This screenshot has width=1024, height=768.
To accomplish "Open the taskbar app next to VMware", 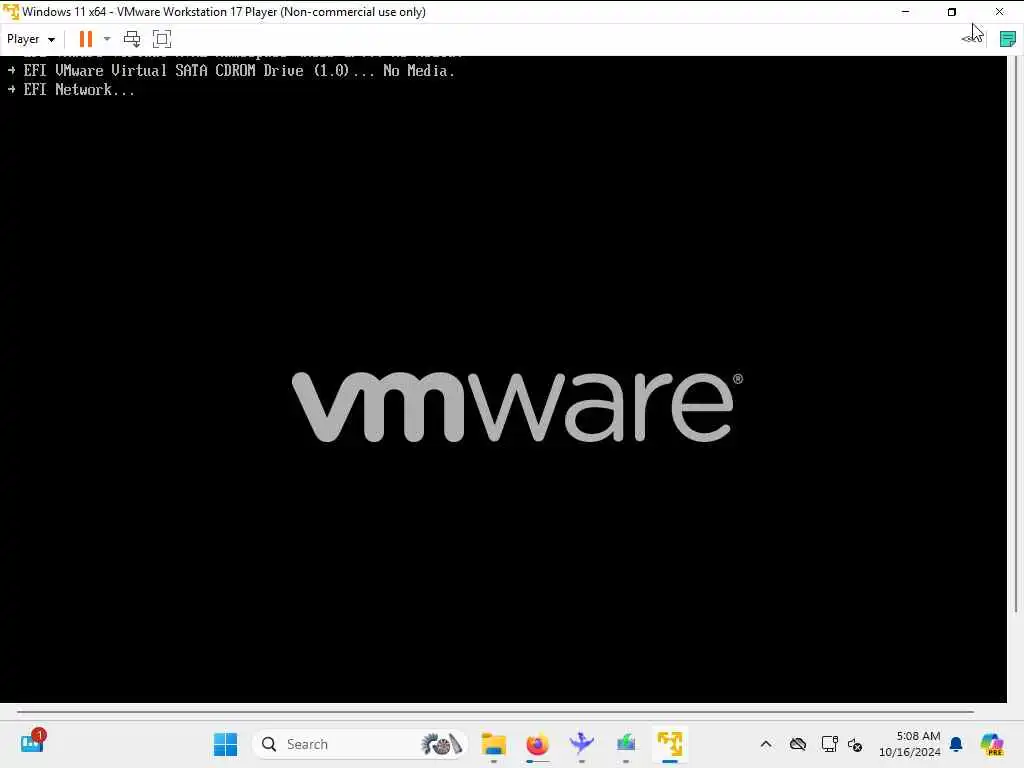I will tap(626, 744).
